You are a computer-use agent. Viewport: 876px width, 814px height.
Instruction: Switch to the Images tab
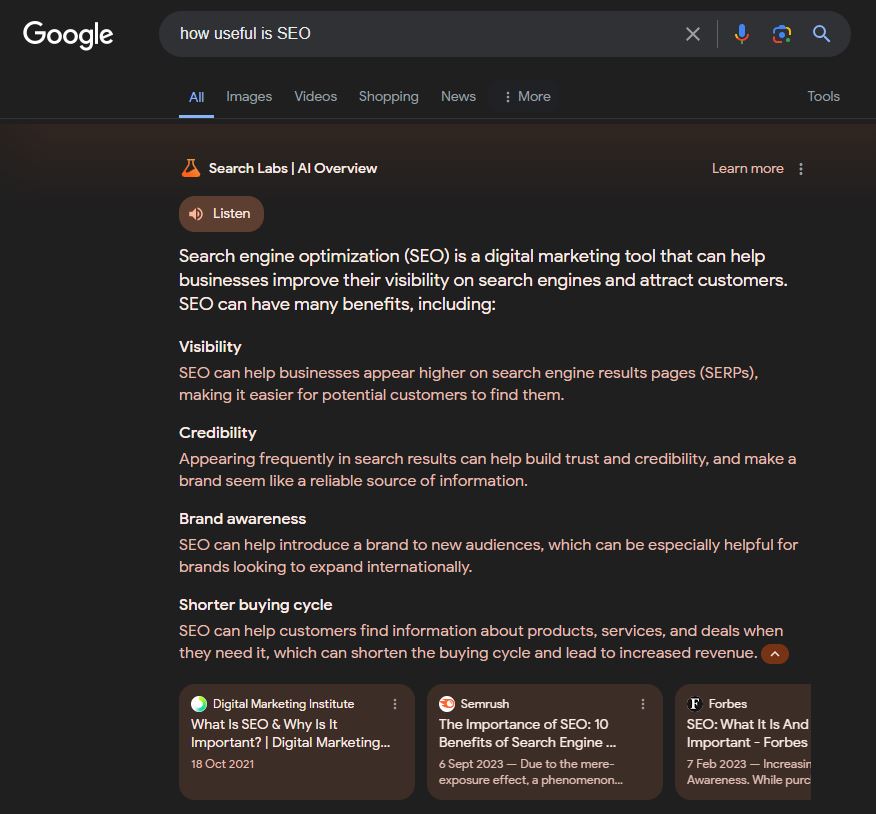[249, 97]
